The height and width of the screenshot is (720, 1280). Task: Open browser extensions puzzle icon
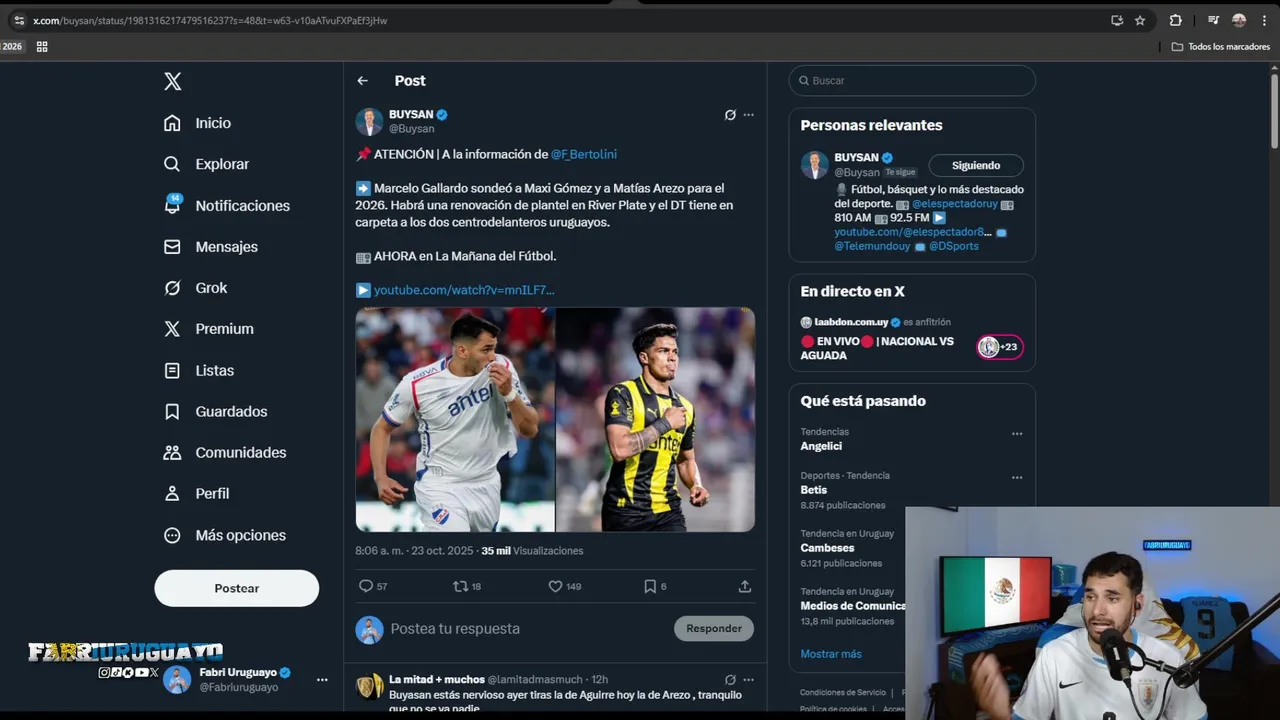click(1176, 20)
